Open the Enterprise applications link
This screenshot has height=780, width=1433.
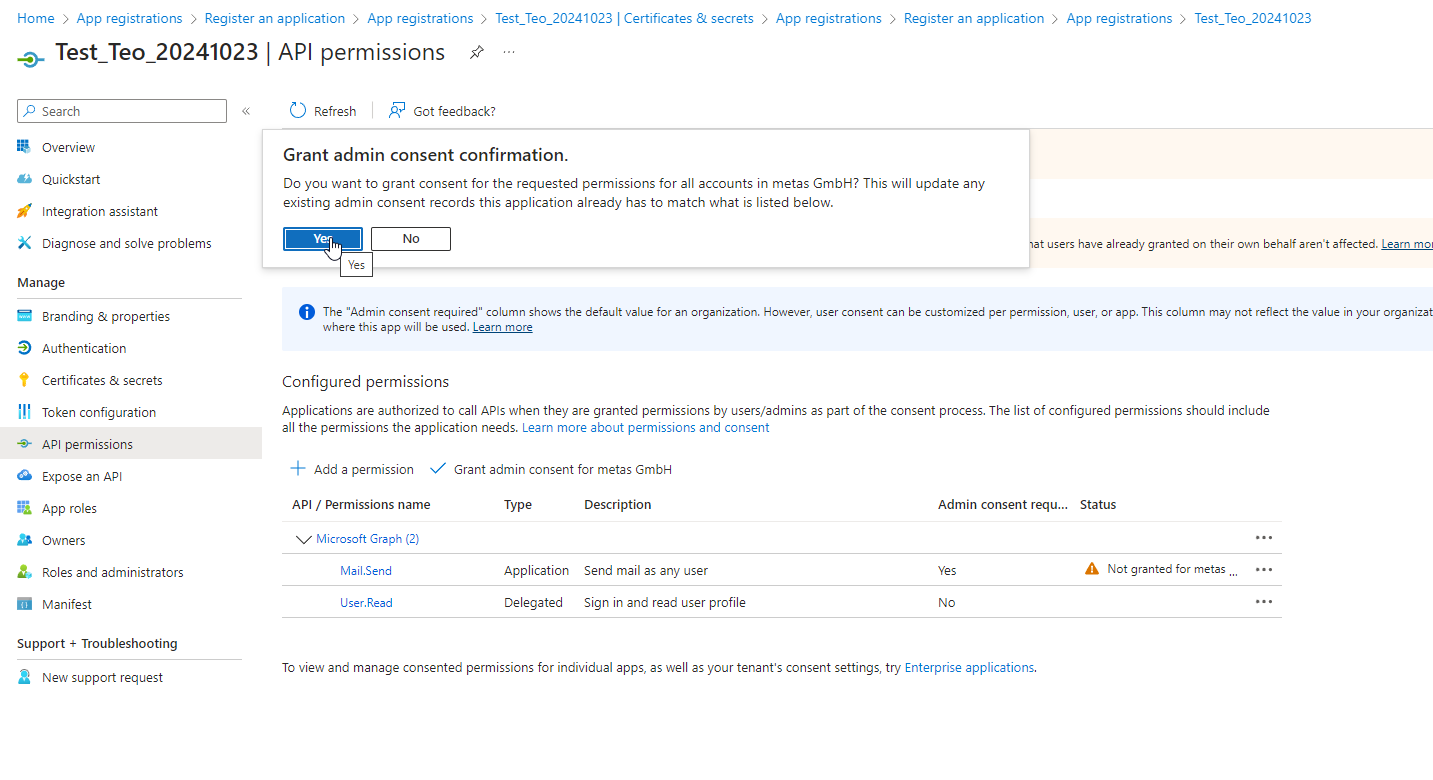[969, 667]
